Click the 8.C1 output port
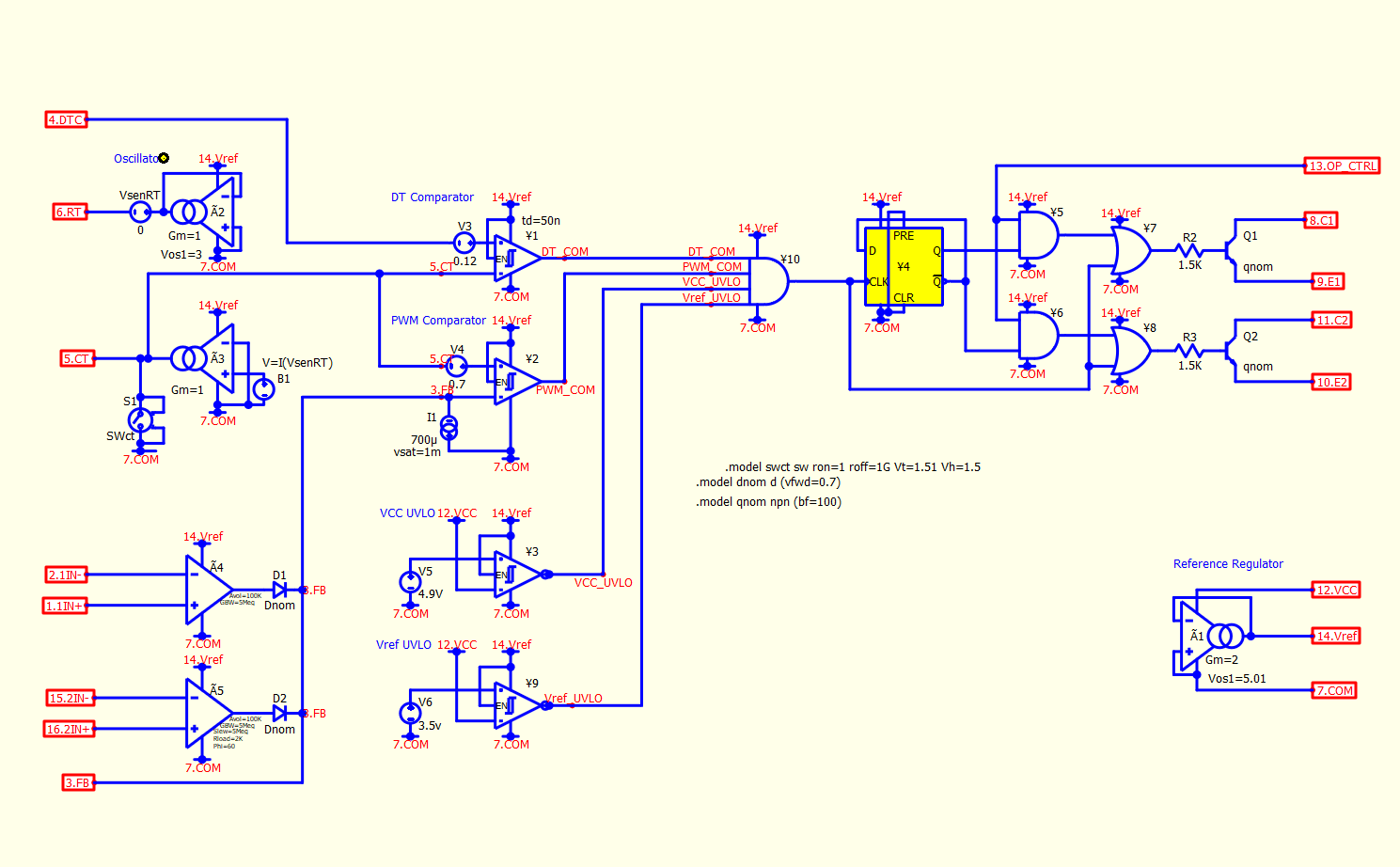 (1321, 220)
